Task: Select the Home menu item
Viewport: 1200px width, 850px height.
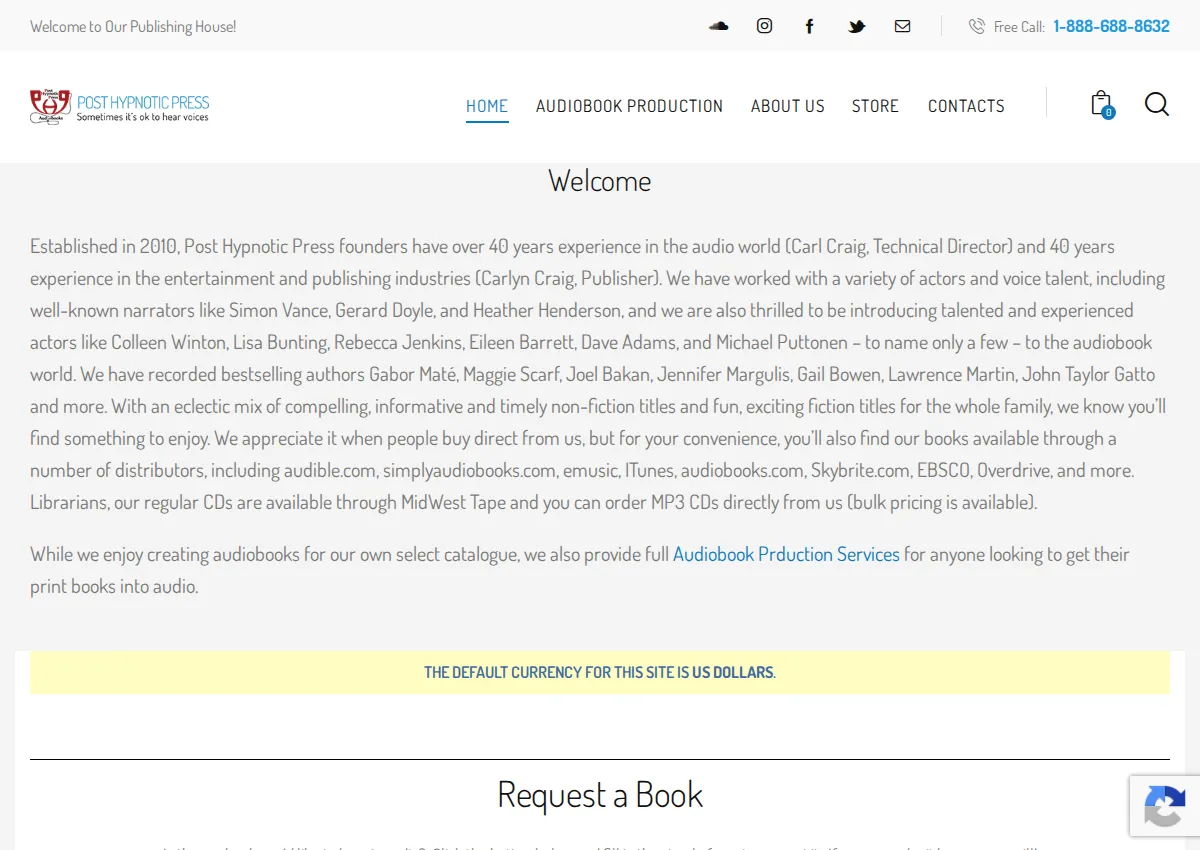Action: tap(487, 106)
